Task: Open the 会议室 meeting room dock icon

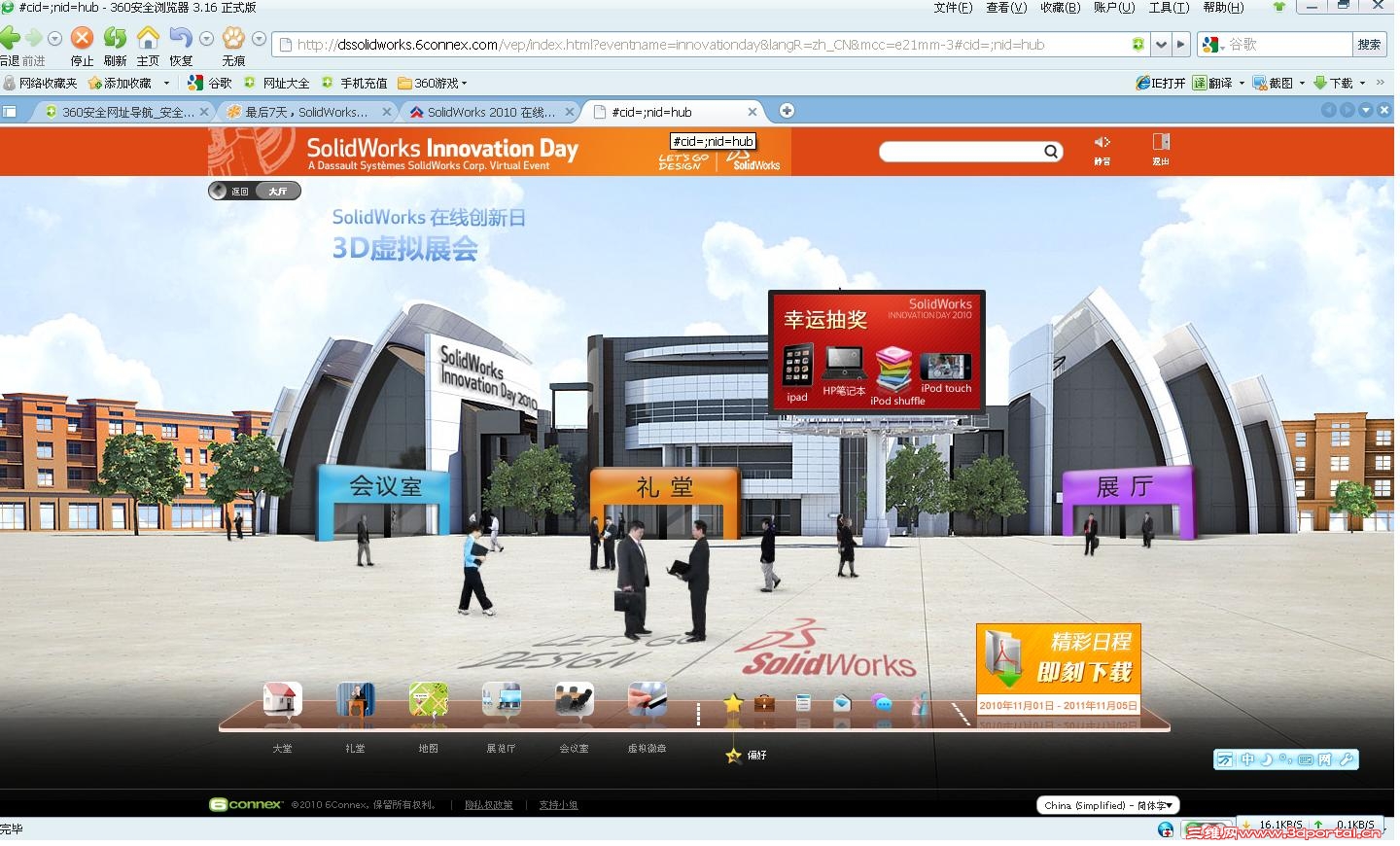Action: tap(574, 699)
